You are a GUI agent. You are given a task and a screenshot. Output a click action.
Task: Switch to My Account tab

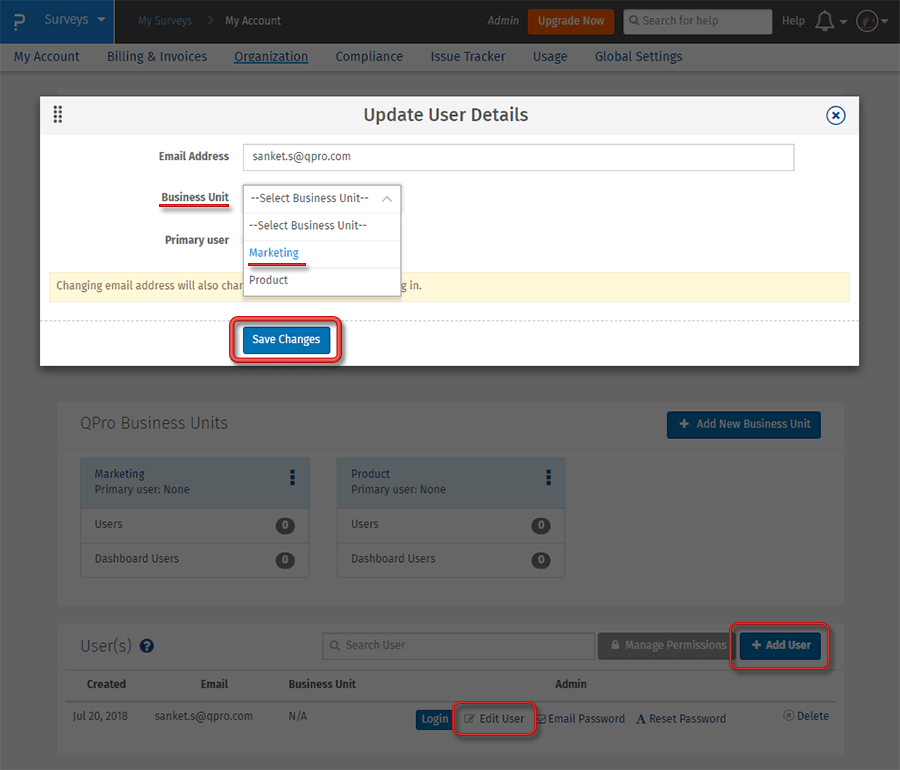[x=46, y=57]
